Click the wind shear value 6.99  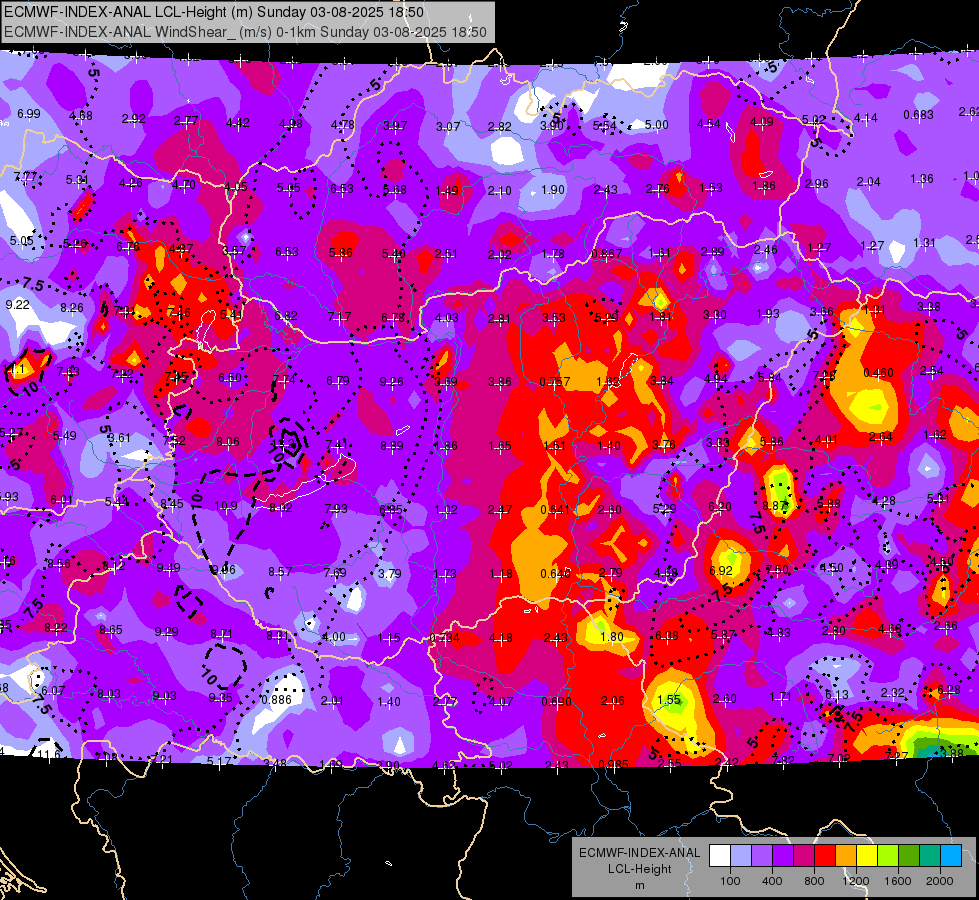29,114
